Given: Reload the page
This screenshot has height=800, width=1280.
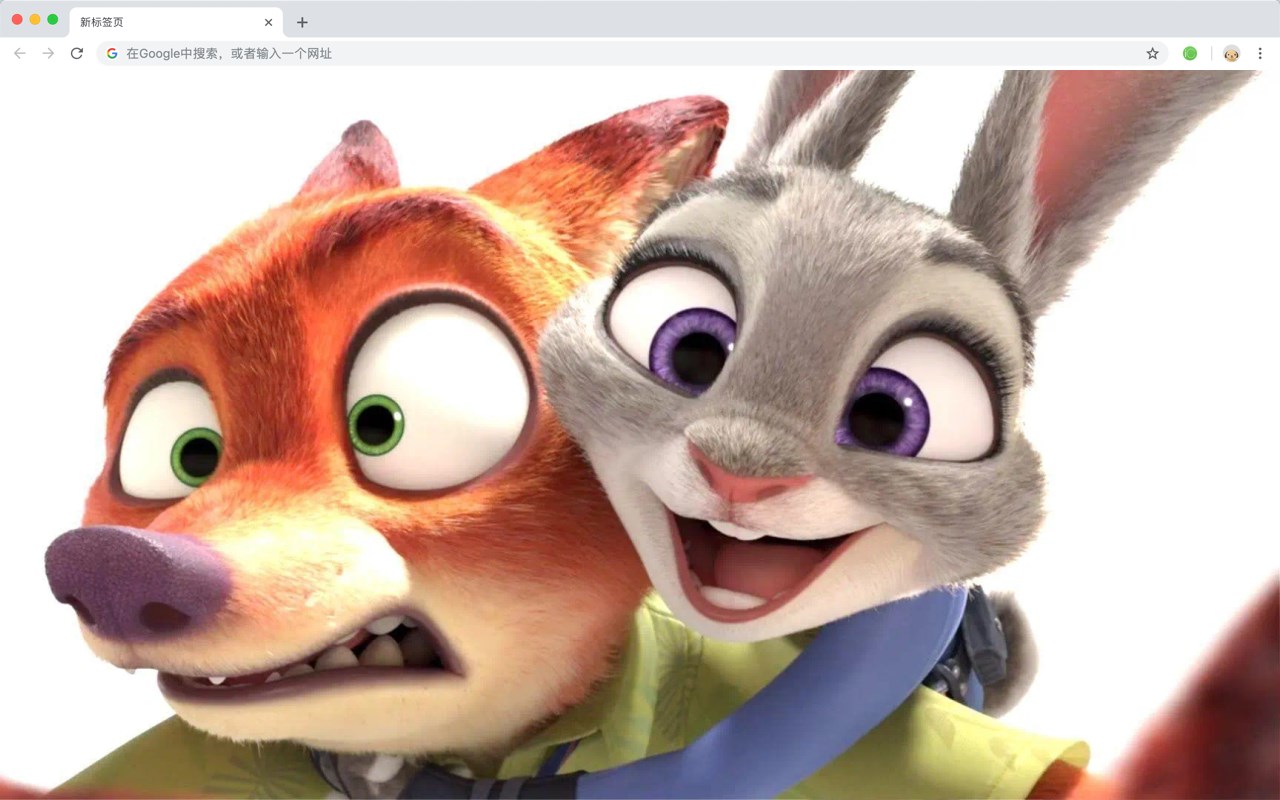Looking at the screenshot, I should [x=77, y=53].
